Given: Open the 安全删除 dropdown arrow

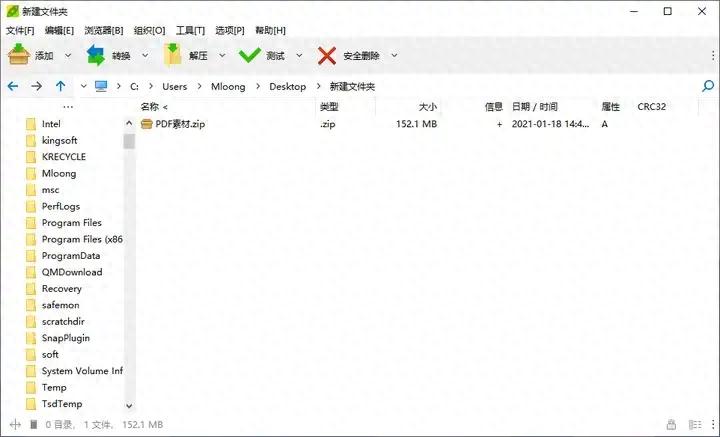Looking at the screenshot, I should coord(394,56).
